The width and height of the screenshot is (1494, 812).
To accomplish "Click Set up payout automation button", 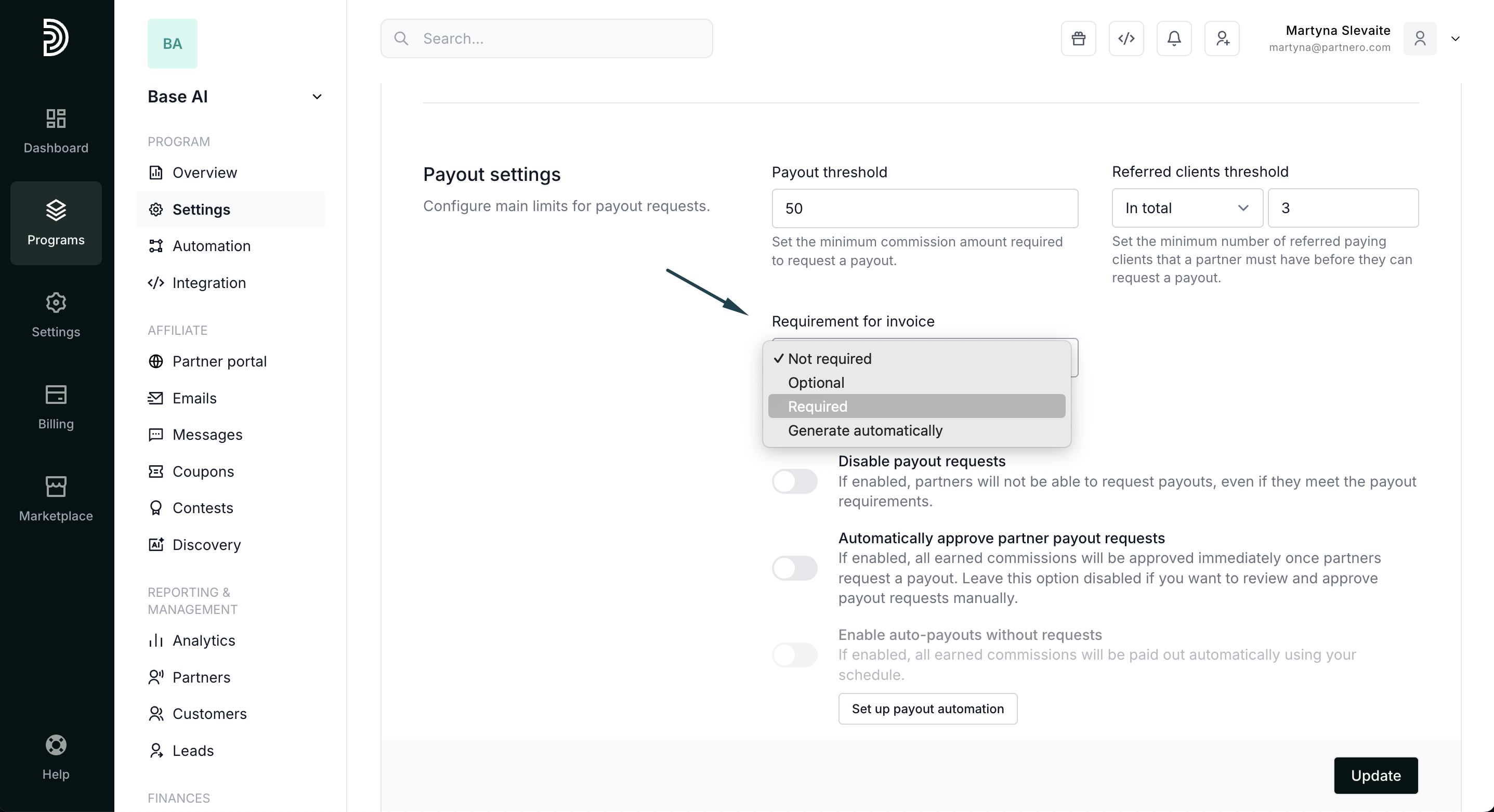I will pos(927,709).
